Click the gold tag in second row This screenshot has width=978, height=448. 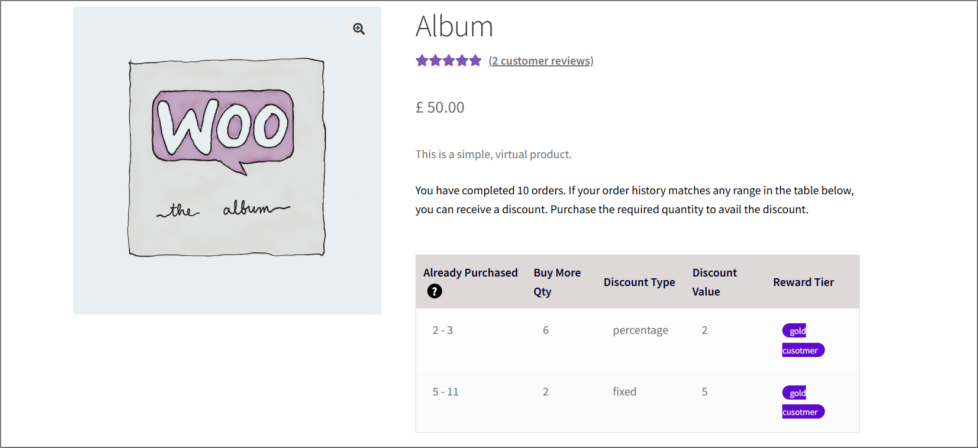[794, 393]
